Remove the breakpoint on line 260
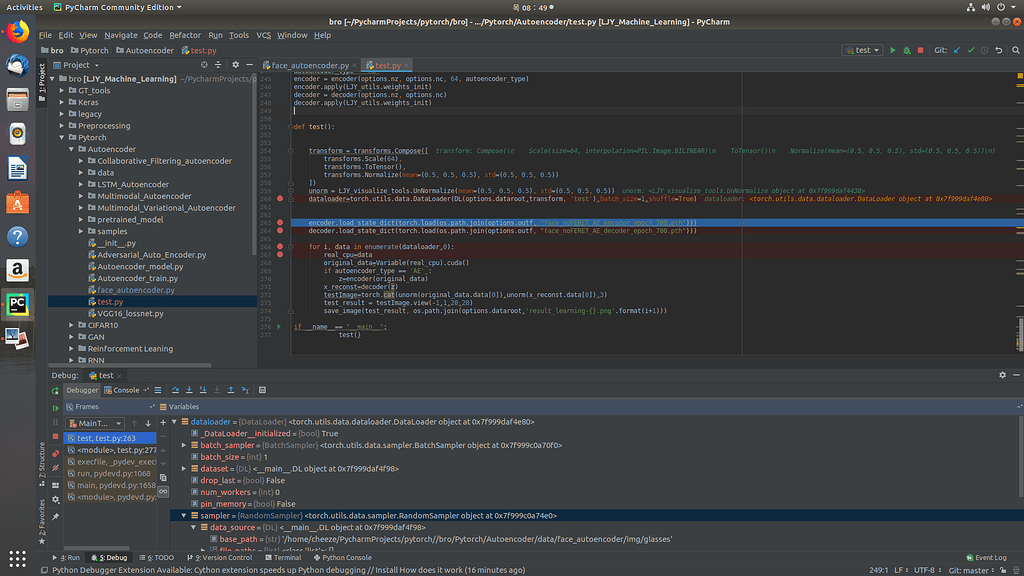The width and height of the screenshot is (1024, 576). pyautogui.click(x=280, y=199)
